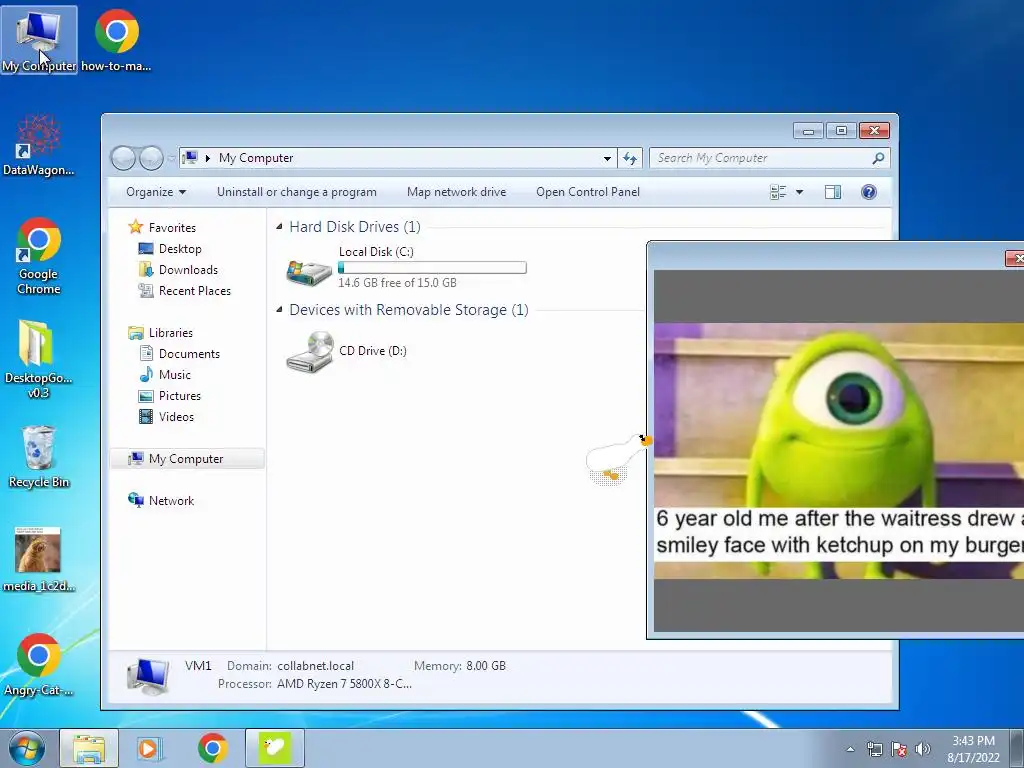The height and width of the screenshot is (768, 1024).
Task: Open the Organize menu
Action: 156,192
